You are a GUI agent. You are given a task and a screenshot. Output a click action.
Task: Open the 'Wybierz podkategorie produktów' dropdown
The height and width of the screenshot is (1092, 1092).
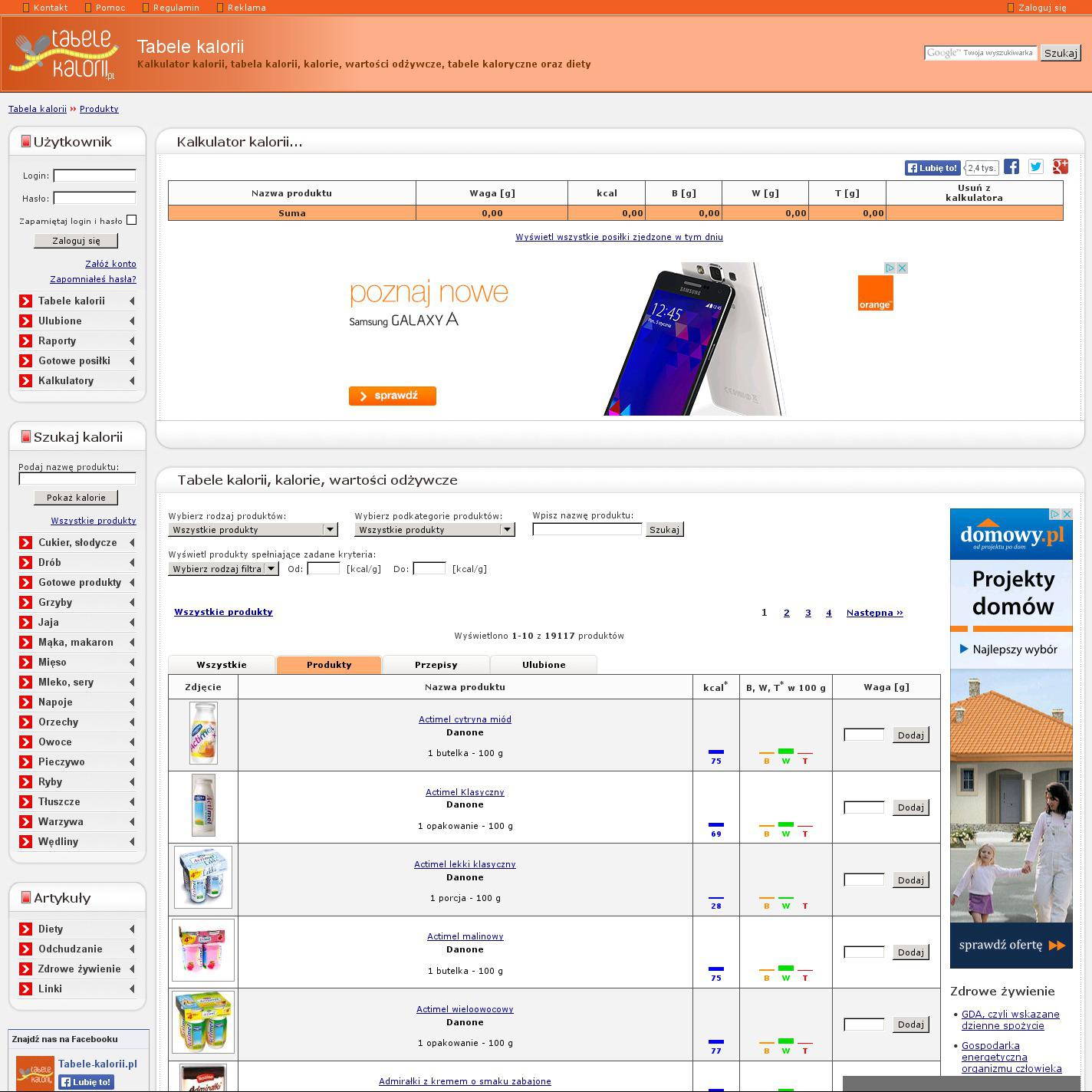coord(434,530)
